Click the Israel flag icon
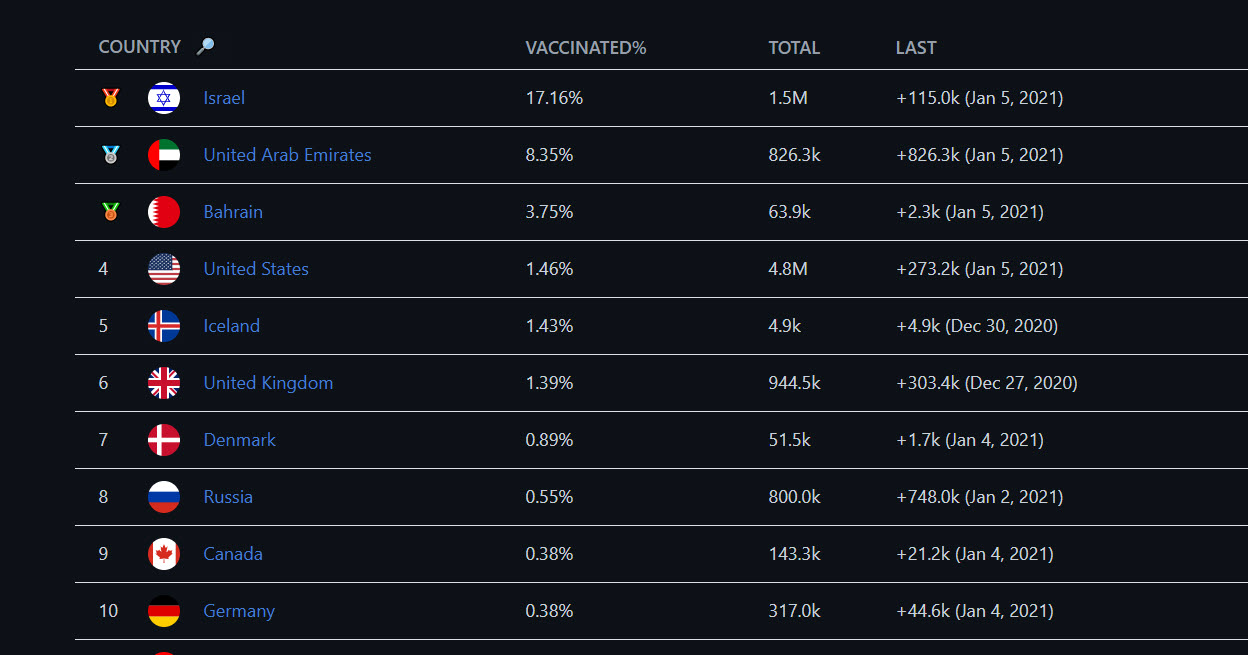The image size is (1248, 655). [164, 98]
